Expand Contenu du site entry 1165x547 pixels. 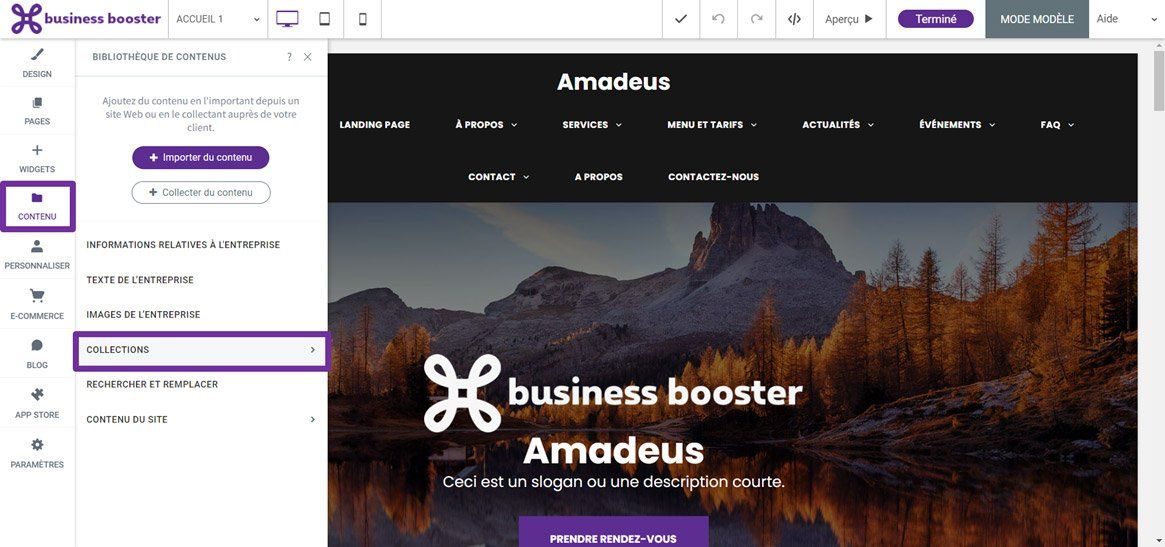tap(201, 420)
